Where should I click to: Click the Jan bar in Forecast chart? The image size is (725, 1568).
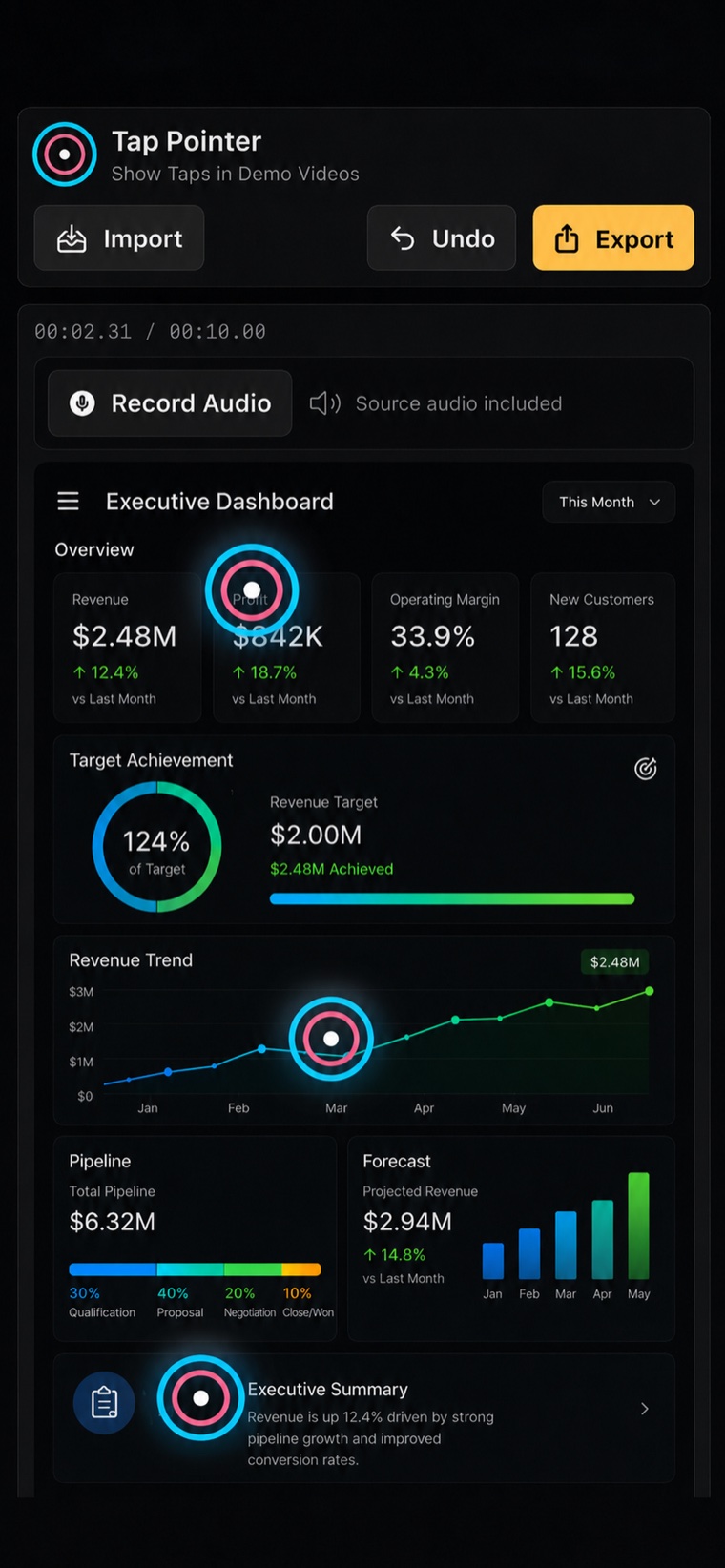coord(493,1260)
